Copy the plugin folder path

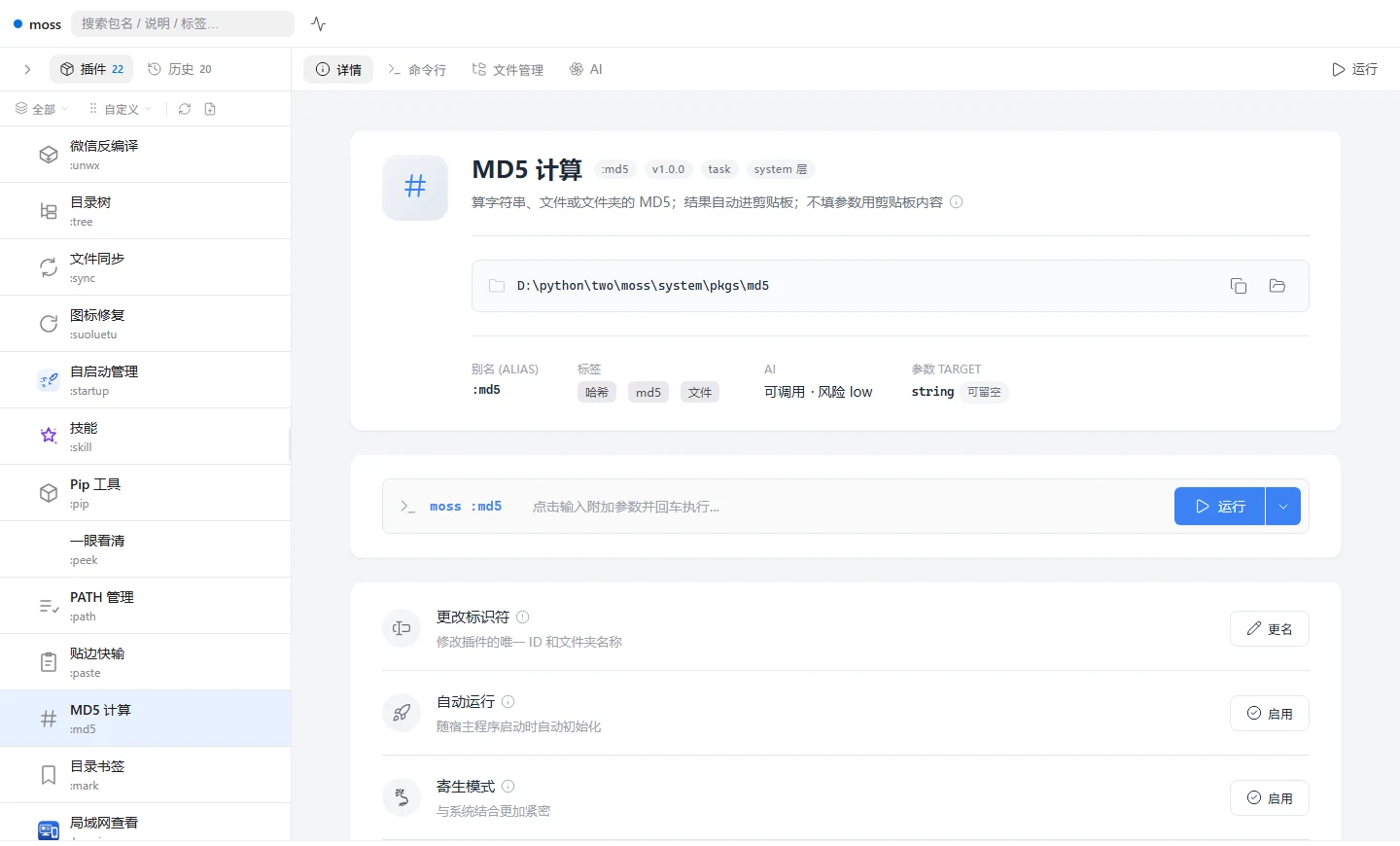click(x=1239, y=286)
